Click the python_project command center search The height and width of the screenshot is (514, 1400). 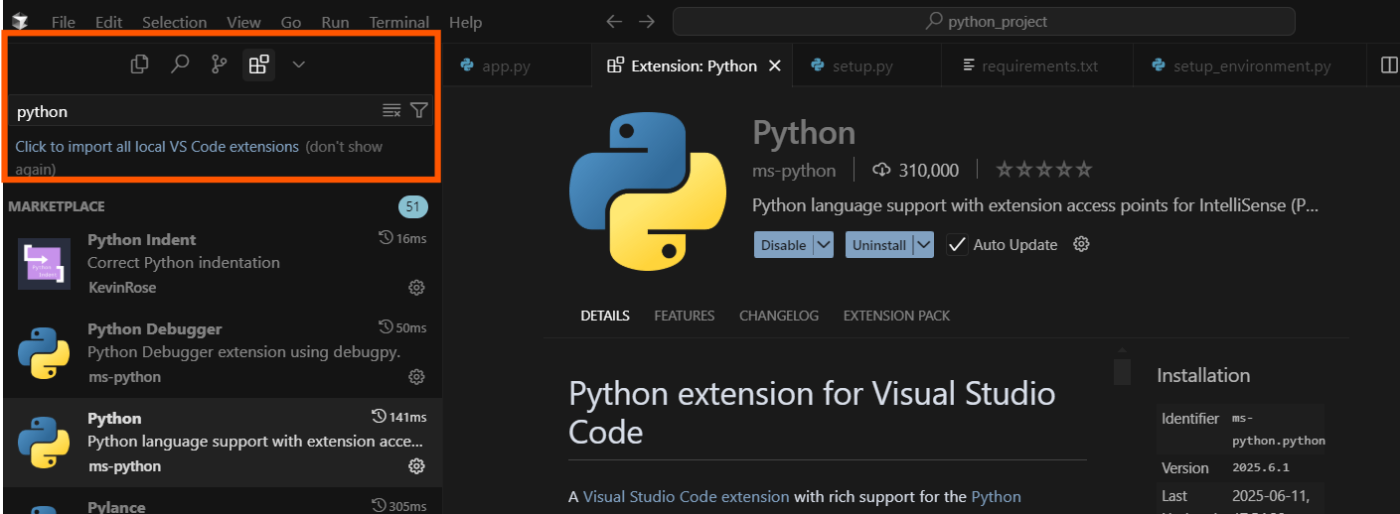[x=984, y=21]
